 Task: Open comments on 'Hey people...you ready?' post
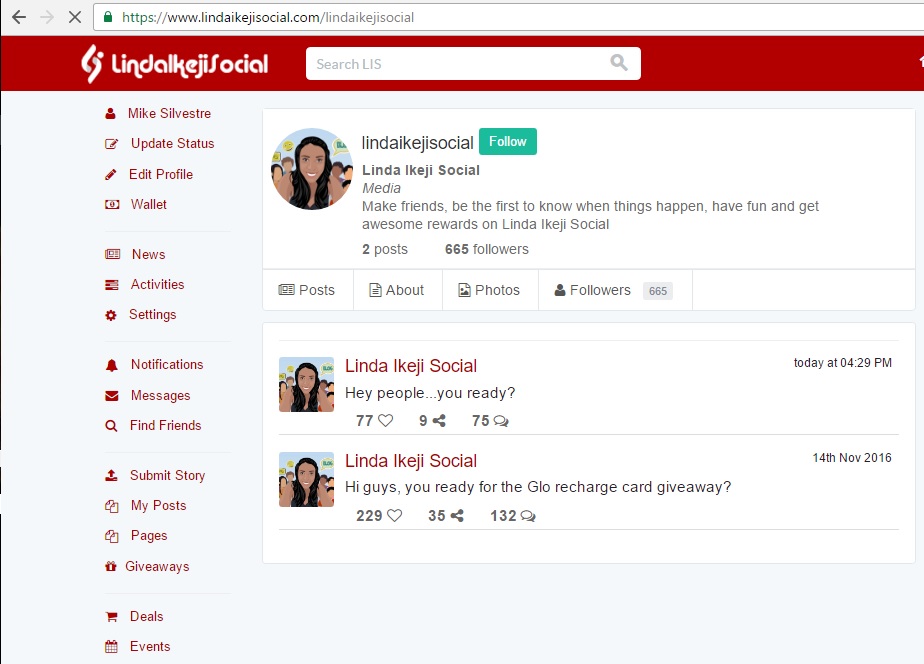coord(501,421)
